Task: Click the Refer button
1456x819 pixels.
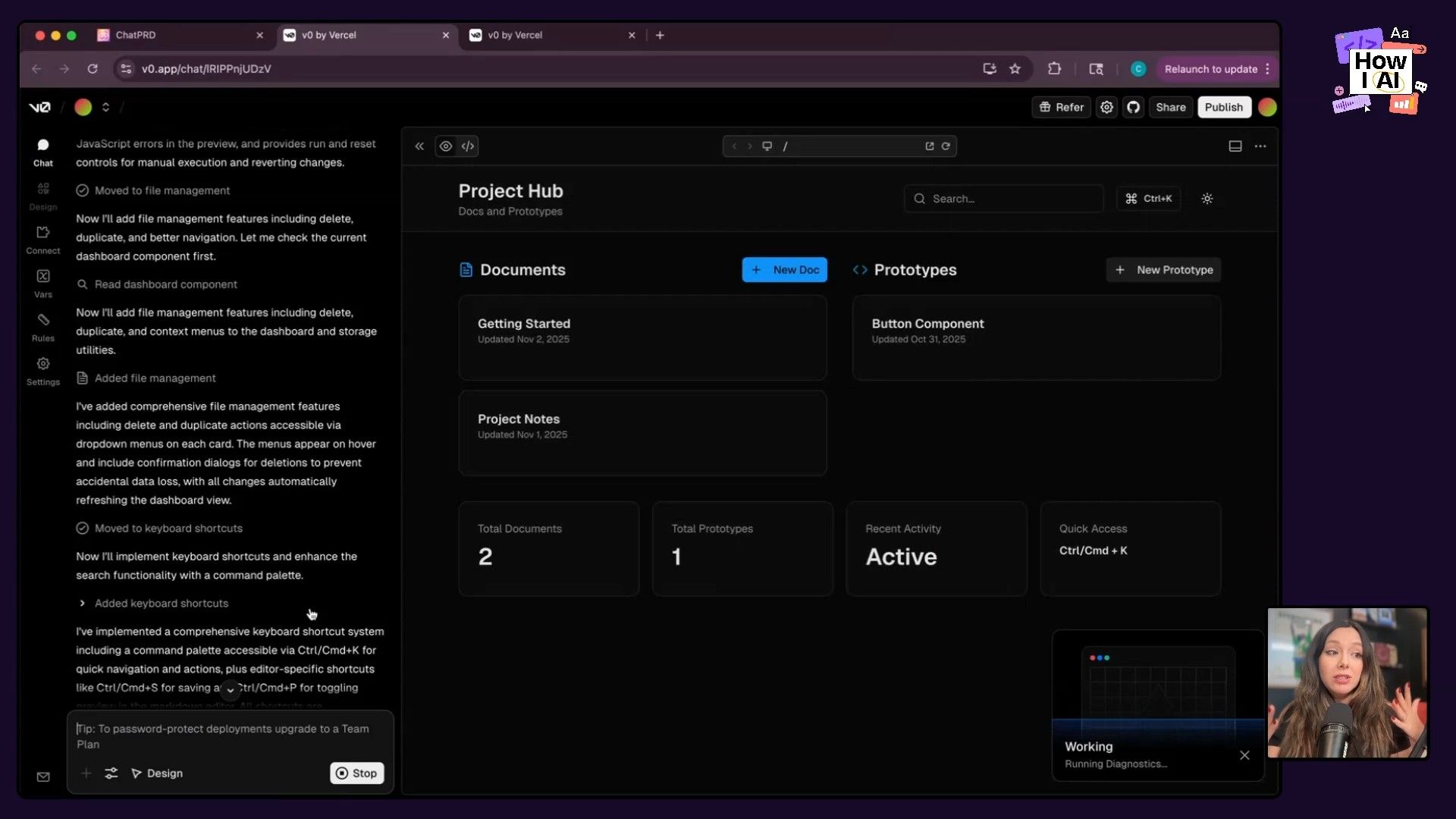Action: (1061, 107)
